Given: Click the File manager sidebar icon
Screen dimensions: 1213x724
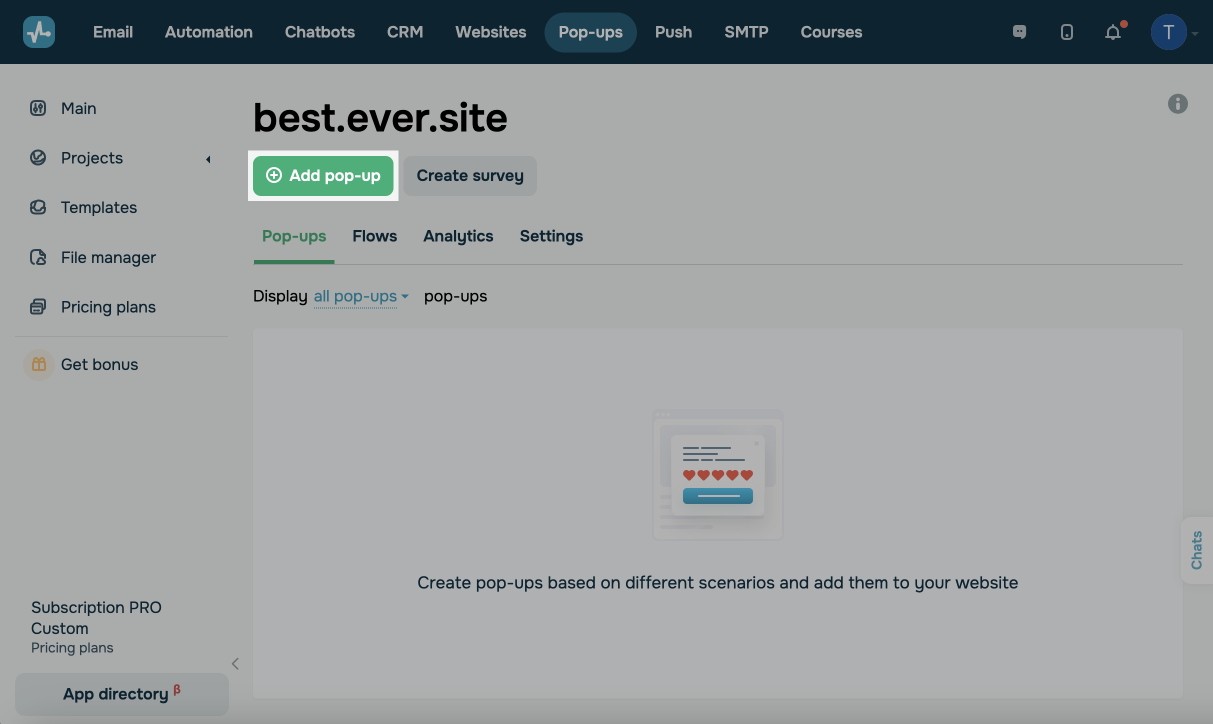Looking at the screenshot, I should (38, 257).
